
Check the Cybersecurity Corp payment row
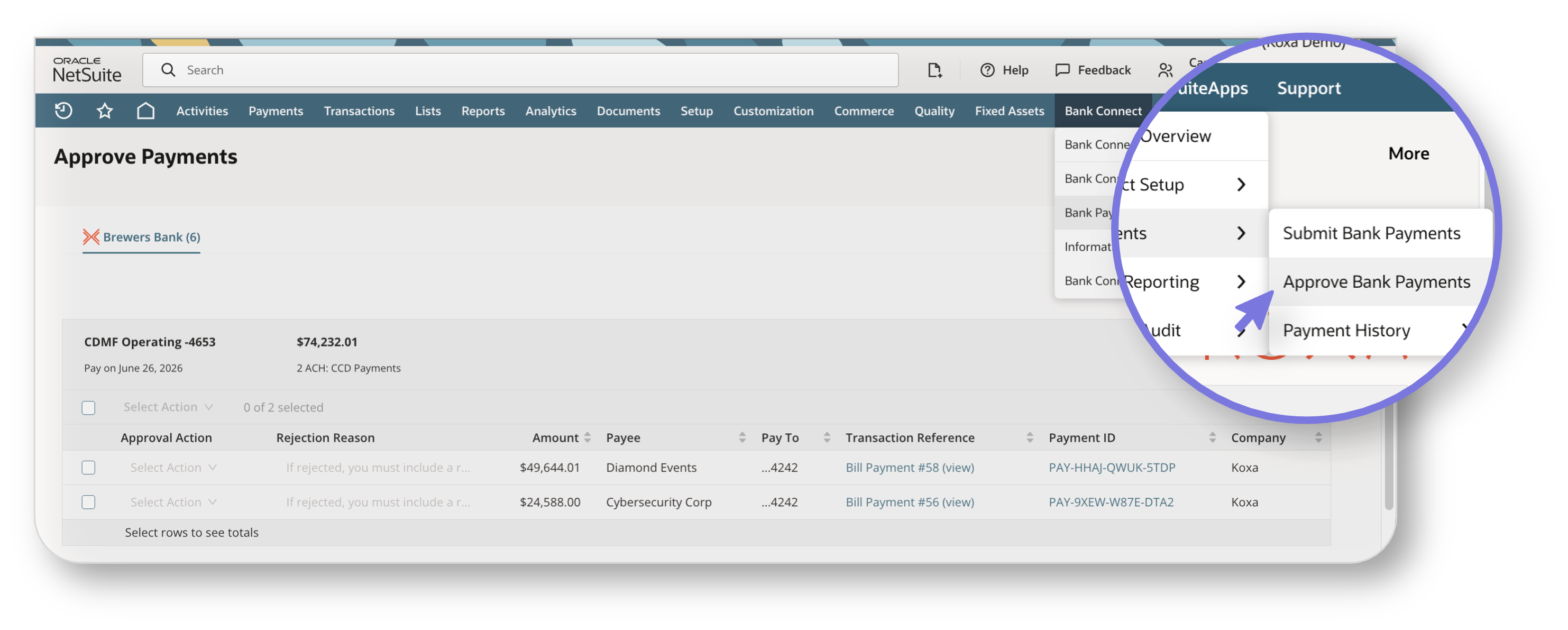point(88,502)
